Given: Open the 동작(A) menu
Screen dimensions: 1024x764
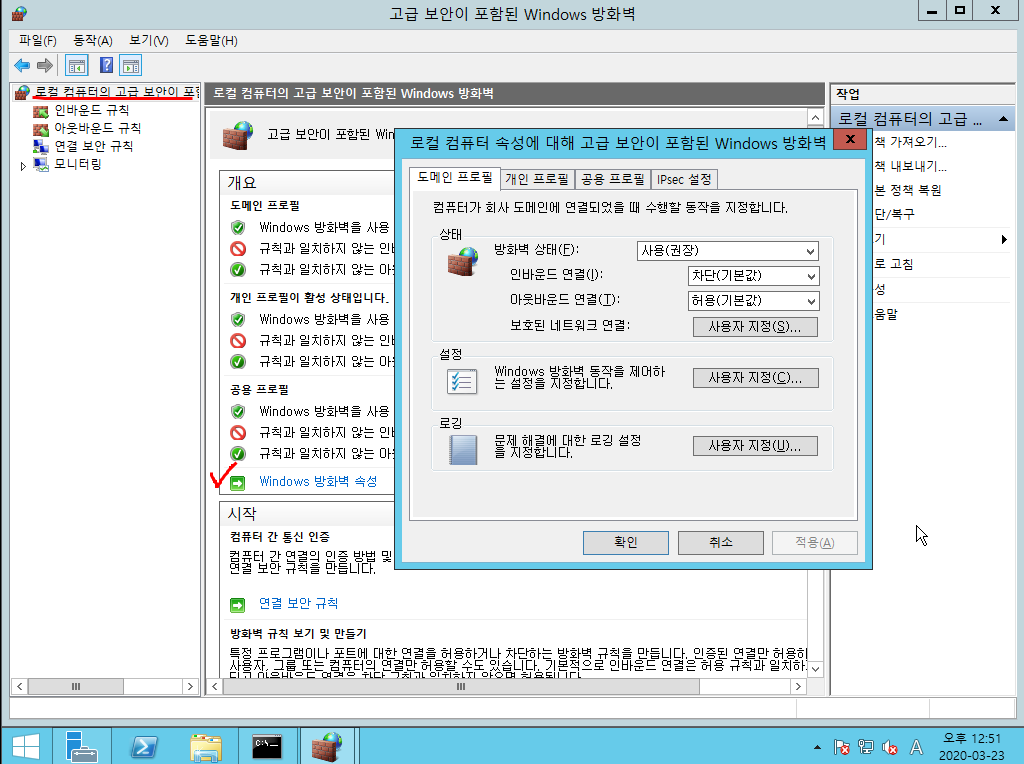Looking at the screenshot, I should [x=93, y=40].
